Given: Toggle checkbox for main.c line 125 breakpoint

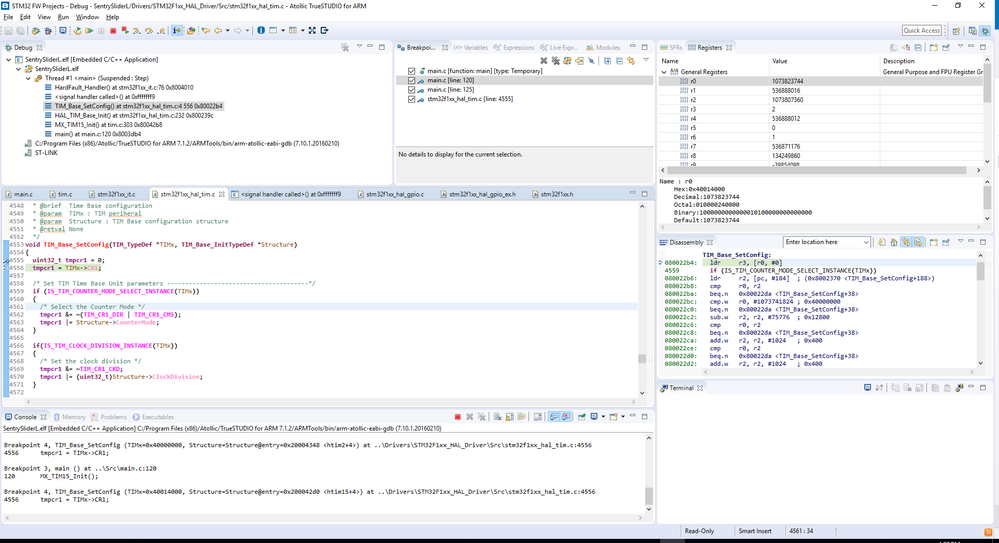Looking at the screenshot, I should pos(412,90).
